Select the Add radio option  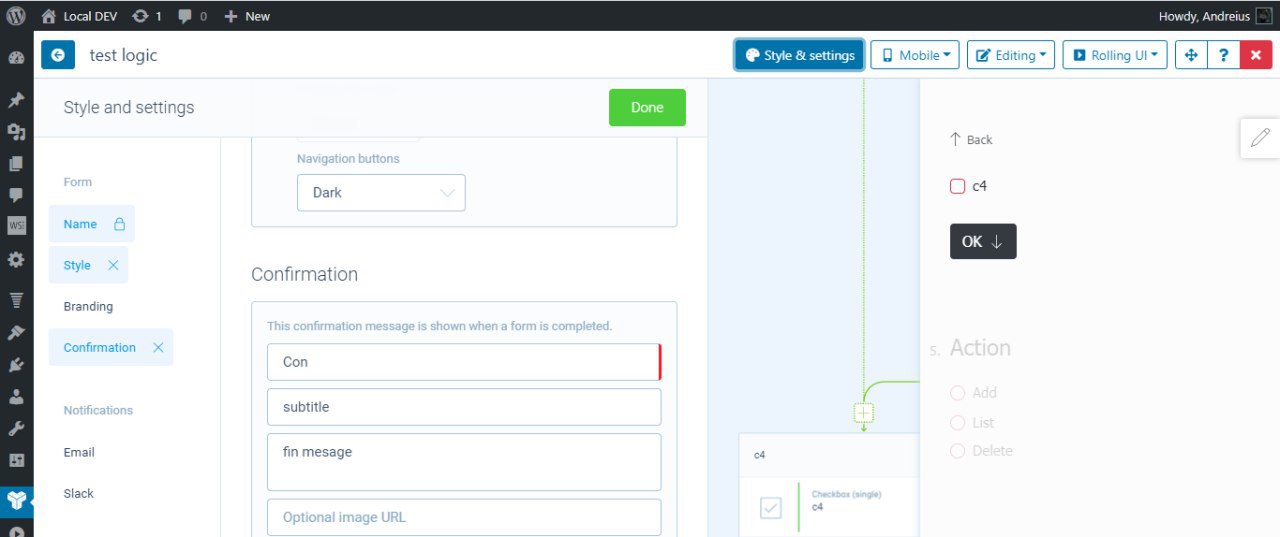957,393
